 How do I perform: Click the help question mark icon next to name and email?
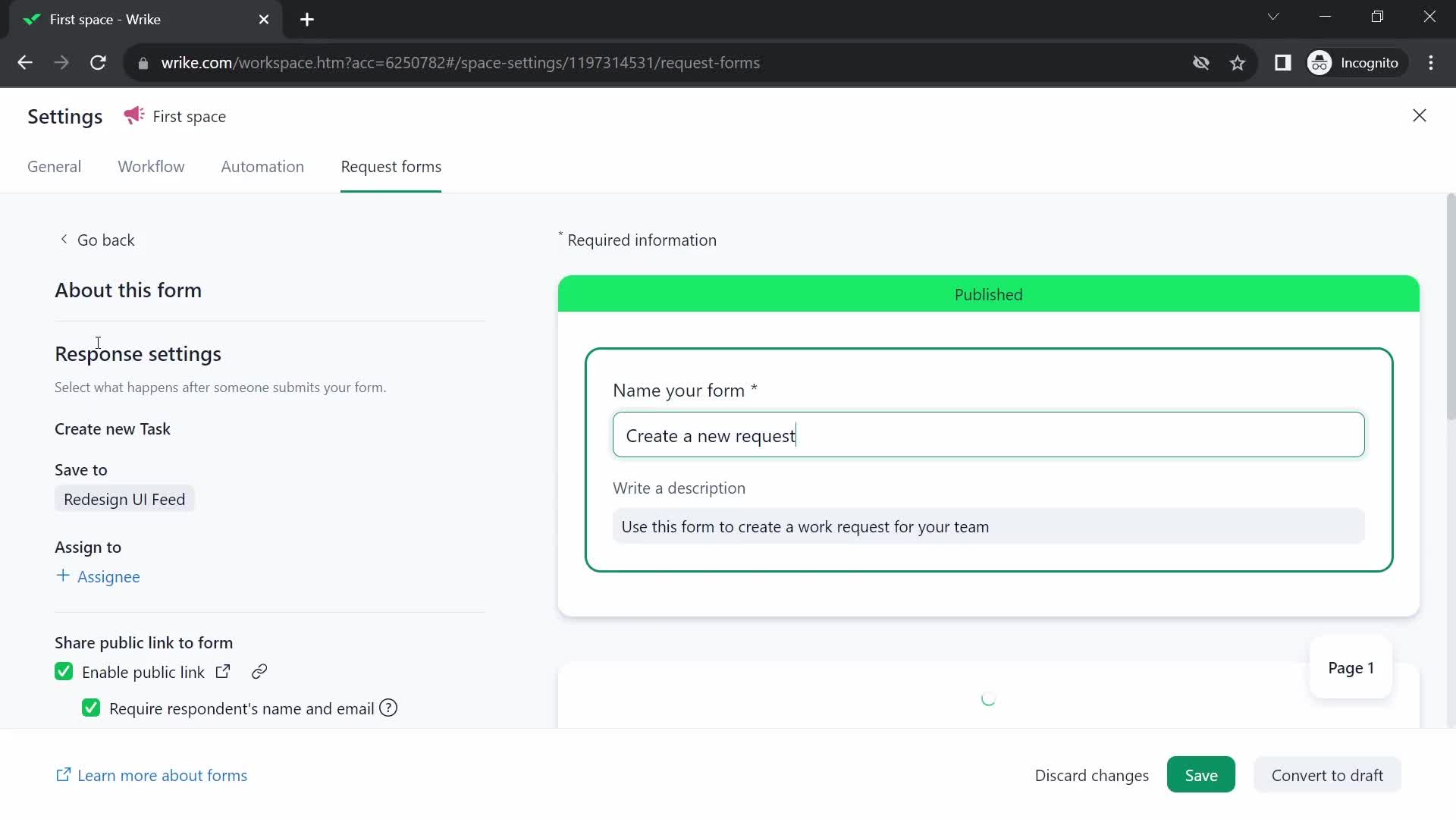(x=388, y=708)
